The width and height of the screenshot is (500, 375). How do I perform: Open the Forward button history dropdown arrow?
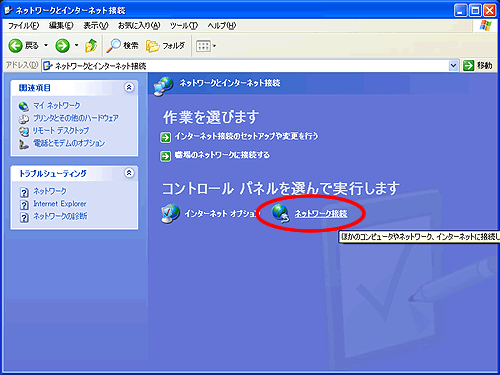click(x=76, y=46)
